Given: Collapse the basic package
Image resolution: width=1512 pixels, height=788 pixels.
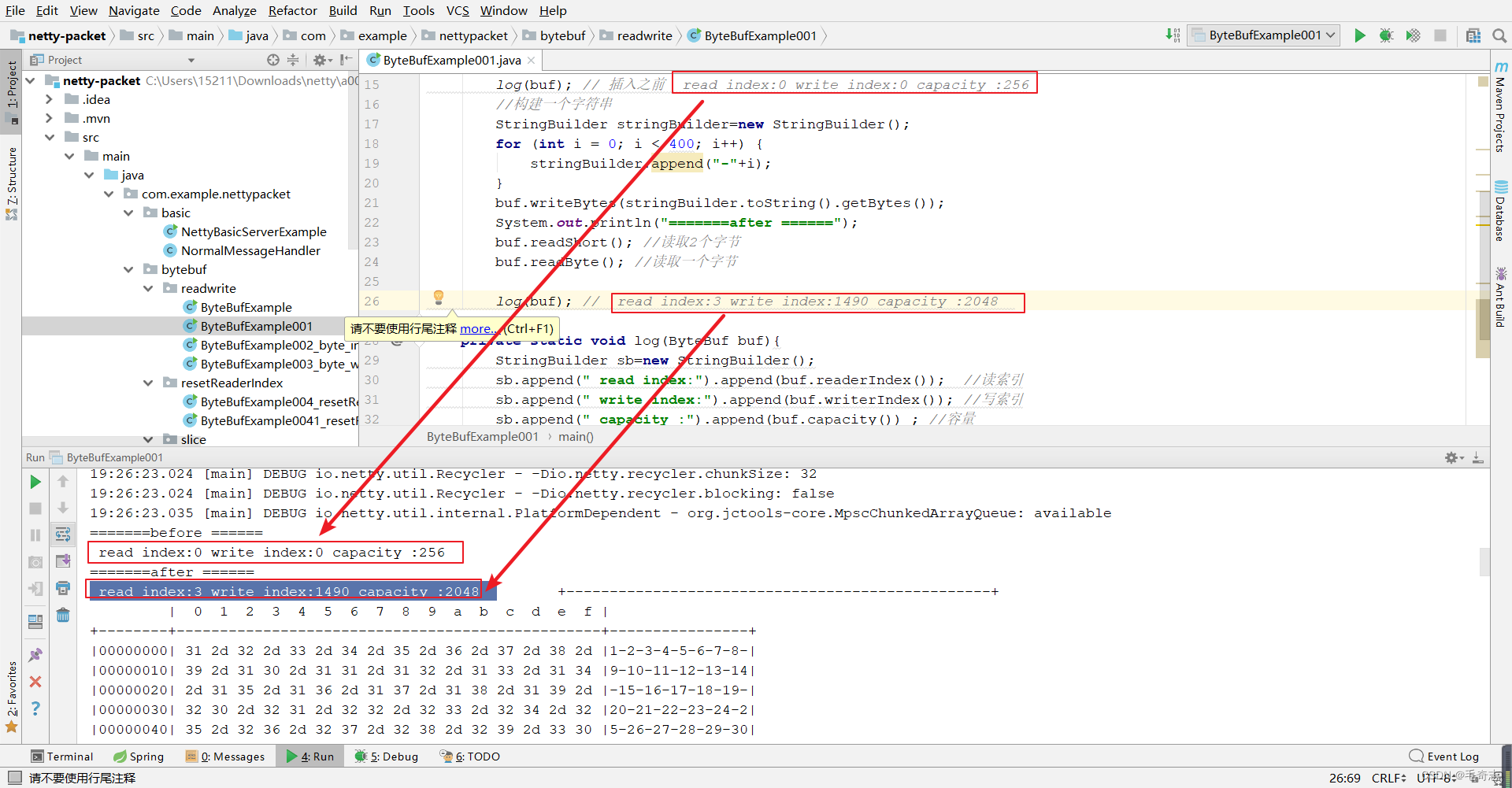Looking at the screenshot, I should 128,213.
